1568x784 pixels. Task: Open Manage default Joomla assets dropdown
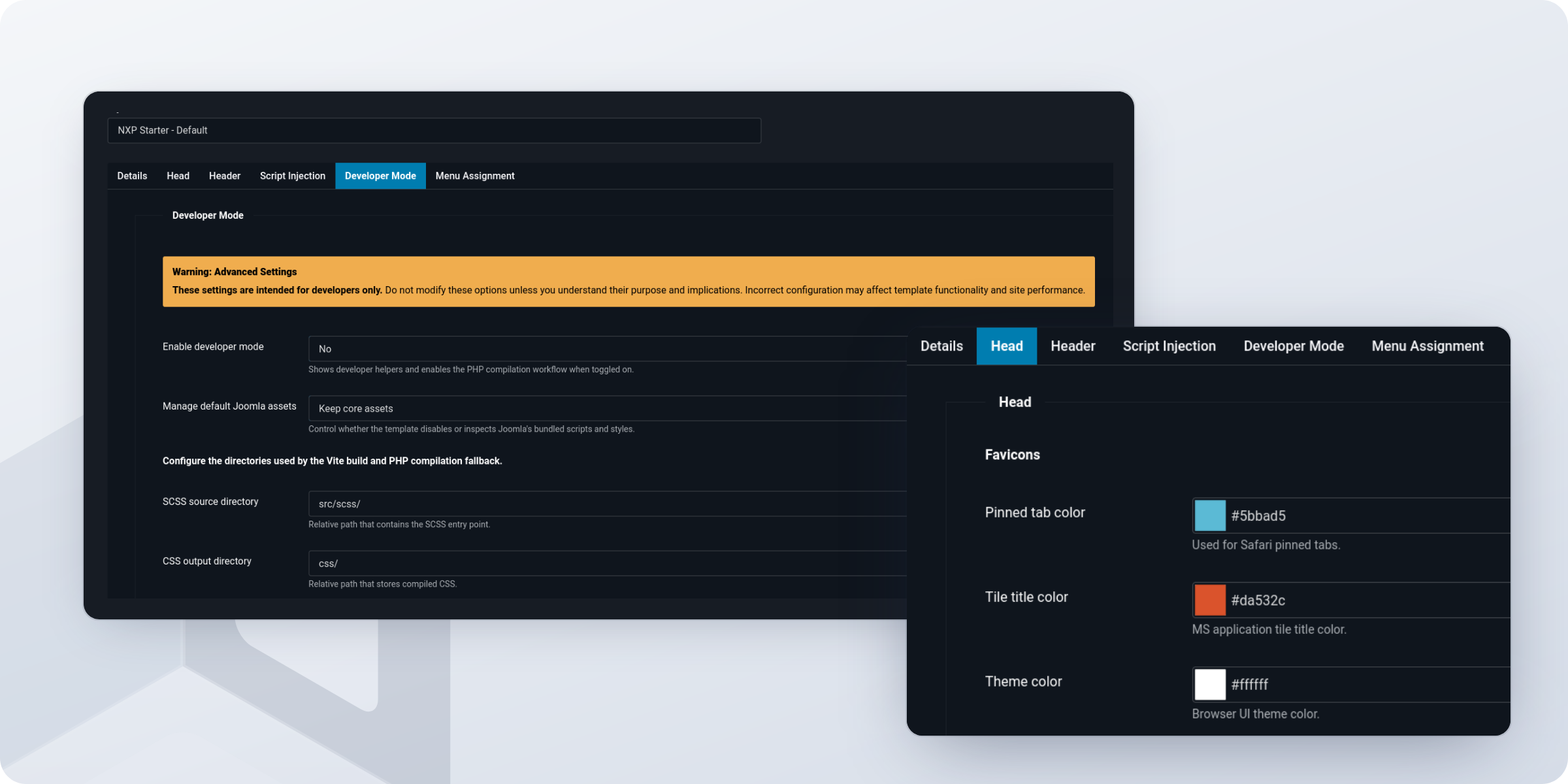click(x=608, y=408)
